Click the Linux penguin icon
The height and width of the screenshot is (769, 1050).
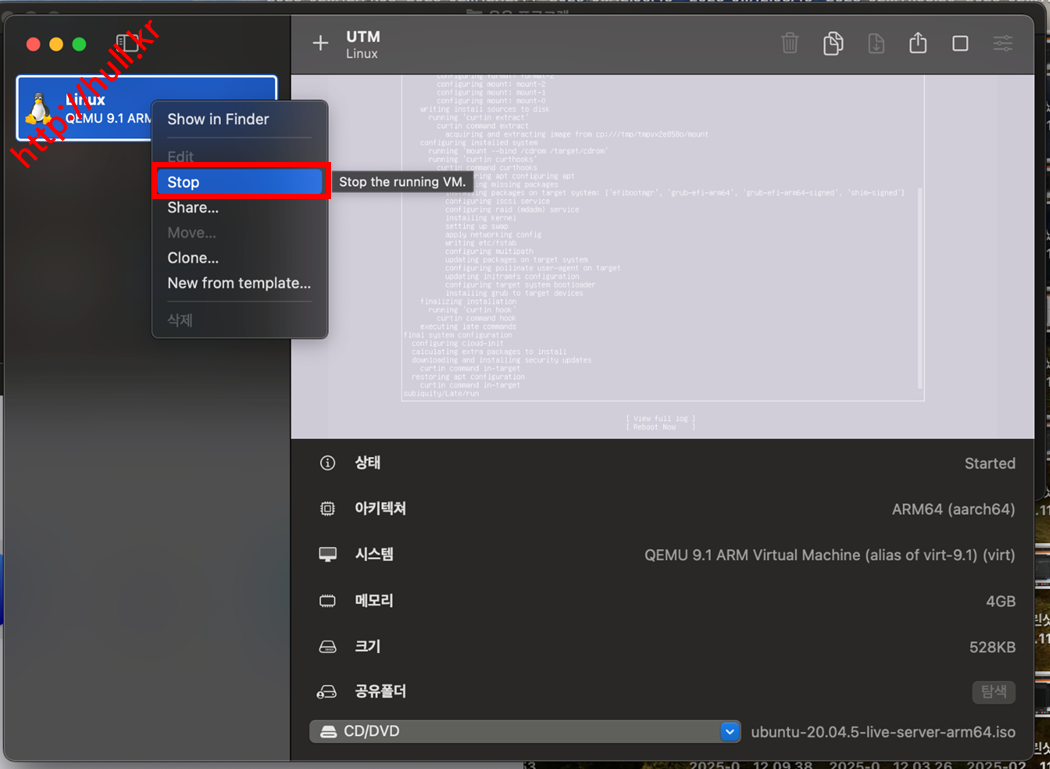[x=38, y=109]
